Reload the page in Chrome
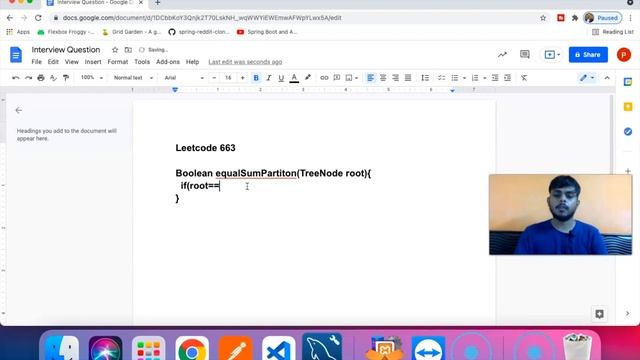 click(38, 18)
